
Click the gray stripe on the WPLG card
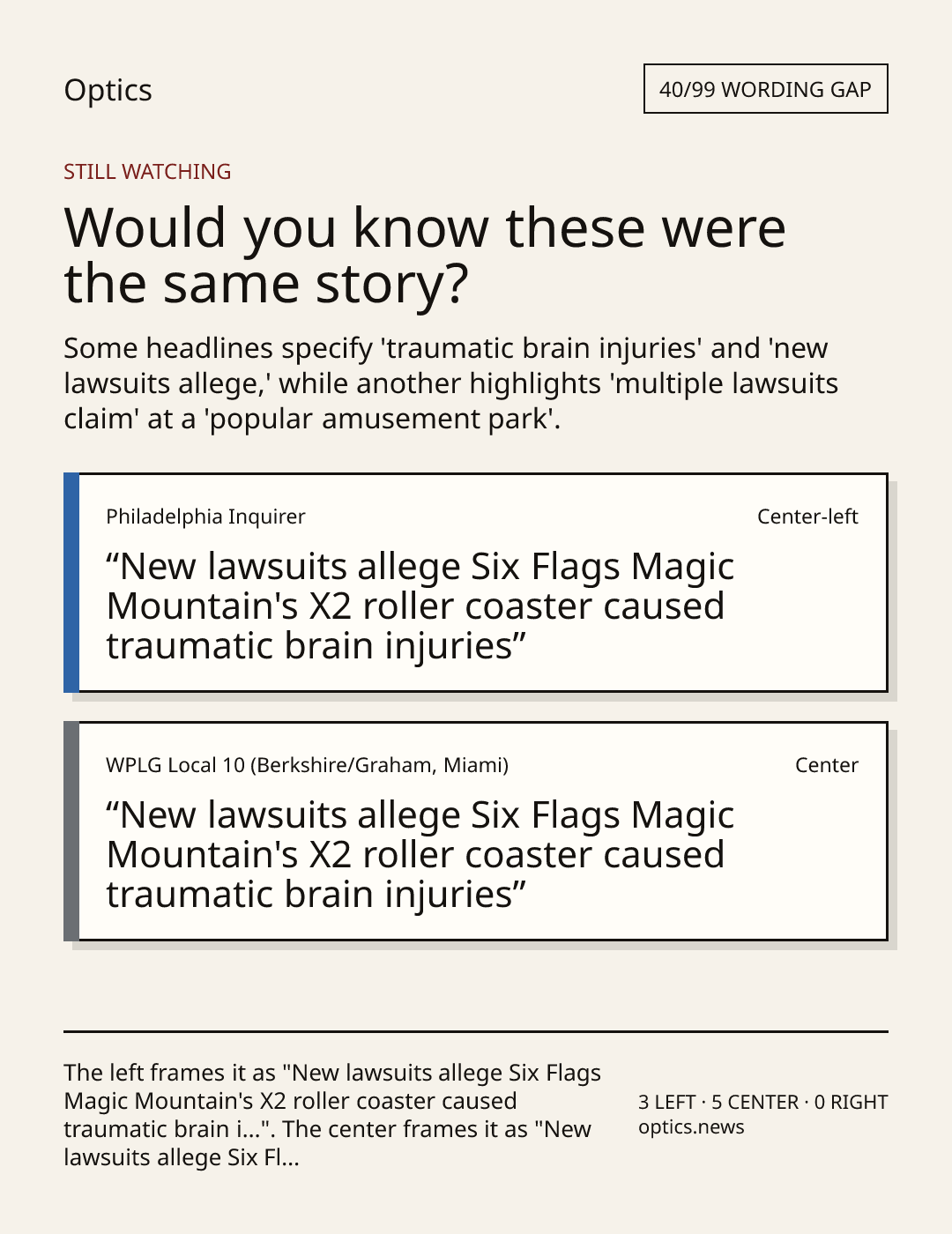[71, 831]
